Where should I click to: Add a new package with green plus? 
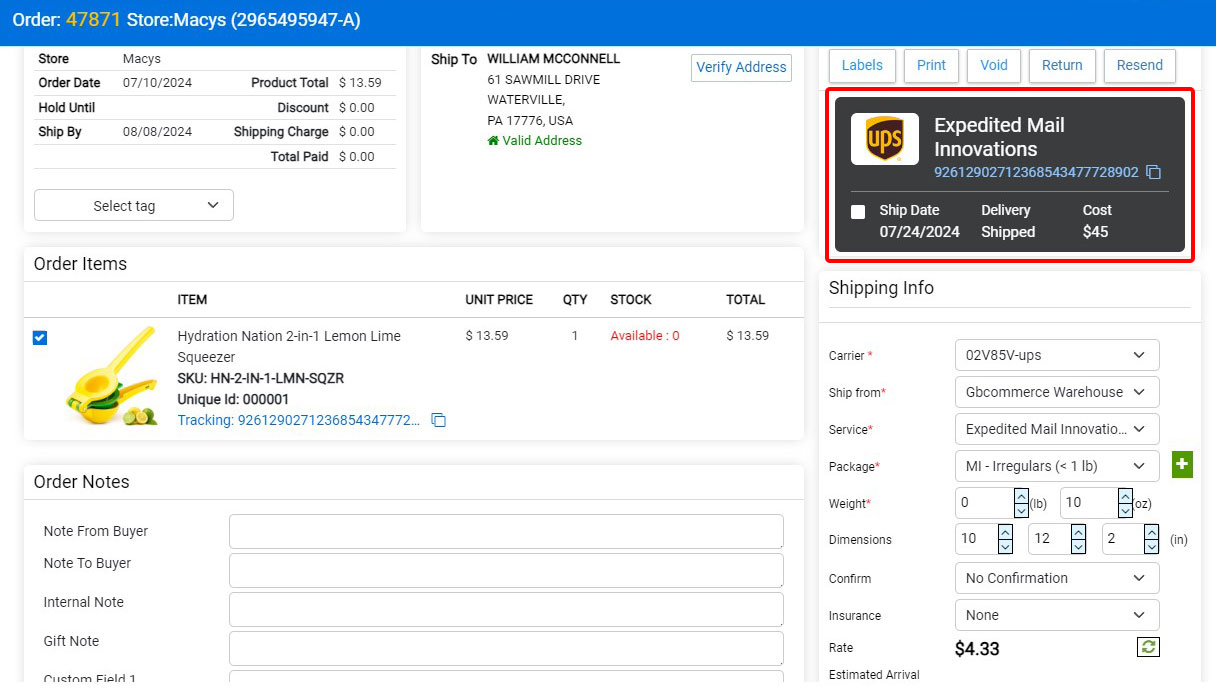[1182, 465]
